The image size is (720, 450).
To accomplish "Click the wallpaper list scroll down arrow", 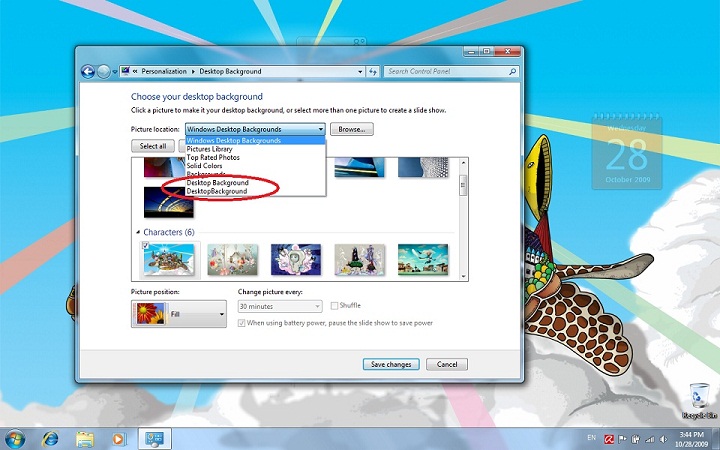I will tap(463, 276).
